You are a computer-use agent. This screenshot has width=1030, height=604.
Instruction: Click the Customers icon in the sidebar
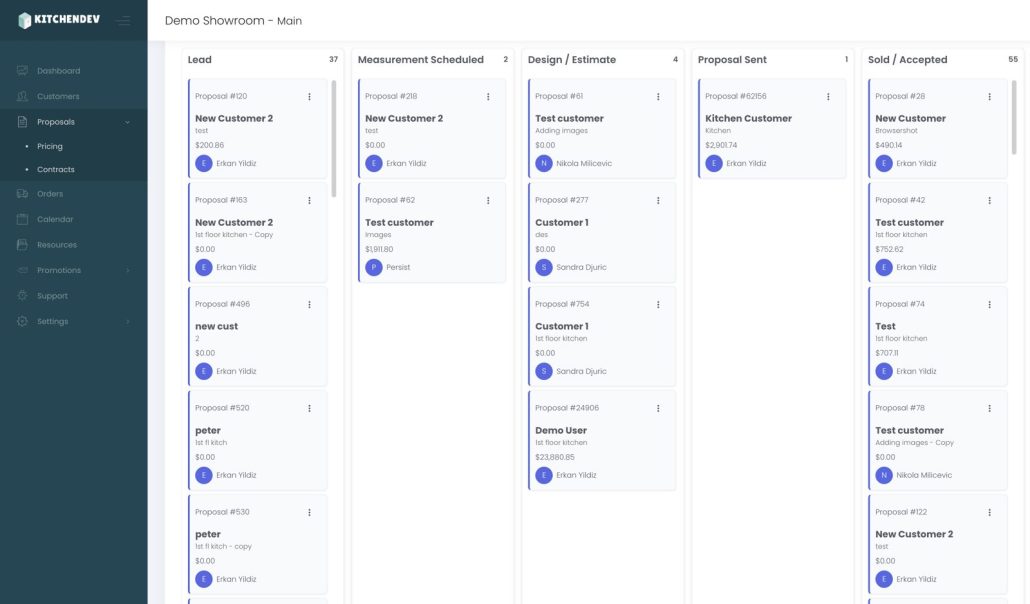coord(22,96)
